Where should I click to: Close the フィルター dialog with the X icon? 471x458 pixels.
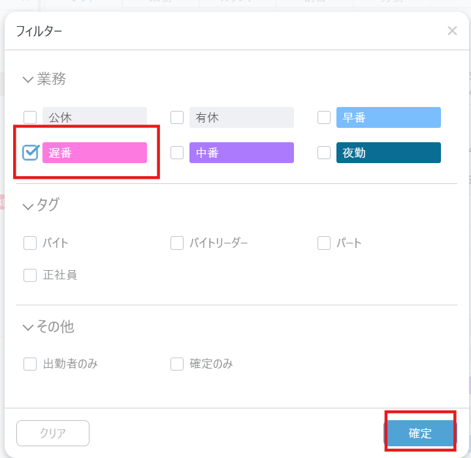[452, 31]
